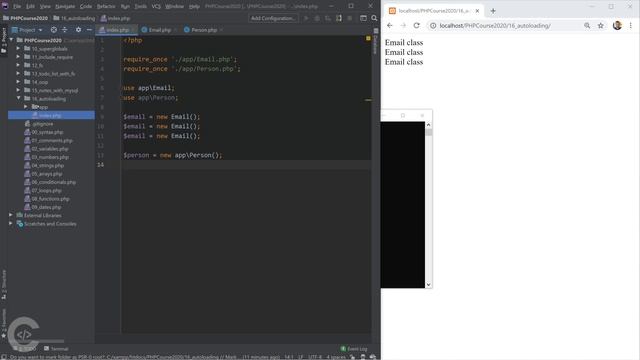The height and width of the screenshot is (360, 640).
Task: Open the Navigate menu
Action: click(x=65, y=7)
